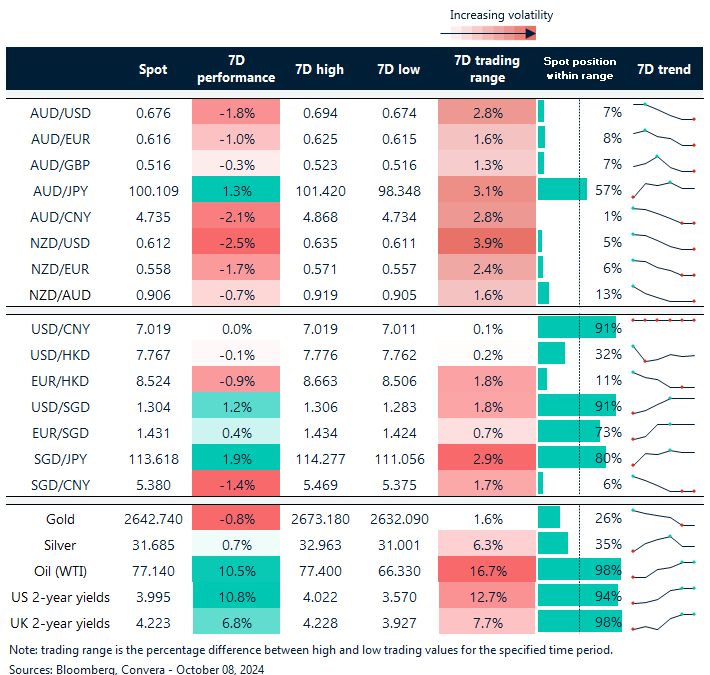The image size is (710, 675).
Task: Open the UK 2-year yields trend sparkline
Action: 664,622
